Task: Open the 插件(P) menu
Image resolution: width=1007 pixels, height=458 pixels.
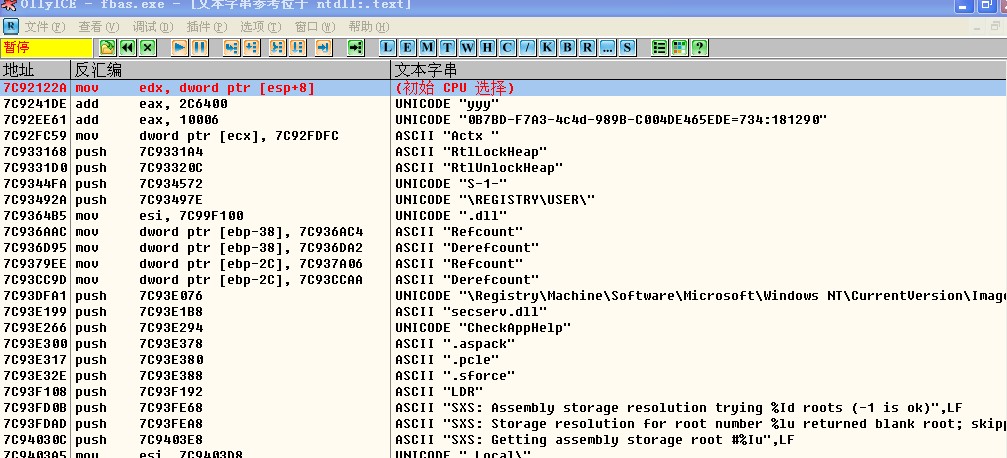Action: pyautogui.click(x=207, y=27)
